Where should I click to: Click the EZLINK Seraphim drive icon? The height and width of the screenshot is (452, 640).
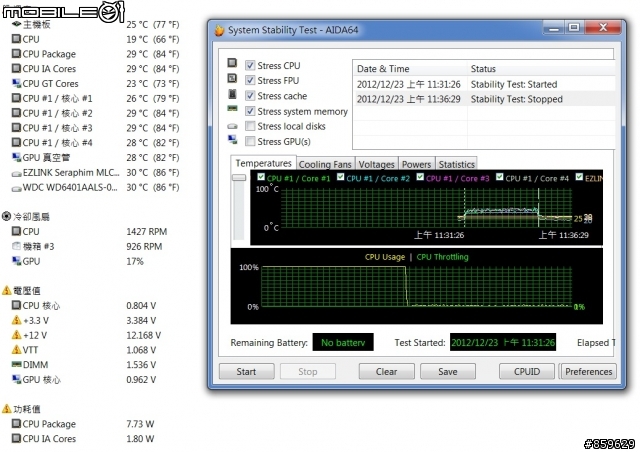(16, 173)
